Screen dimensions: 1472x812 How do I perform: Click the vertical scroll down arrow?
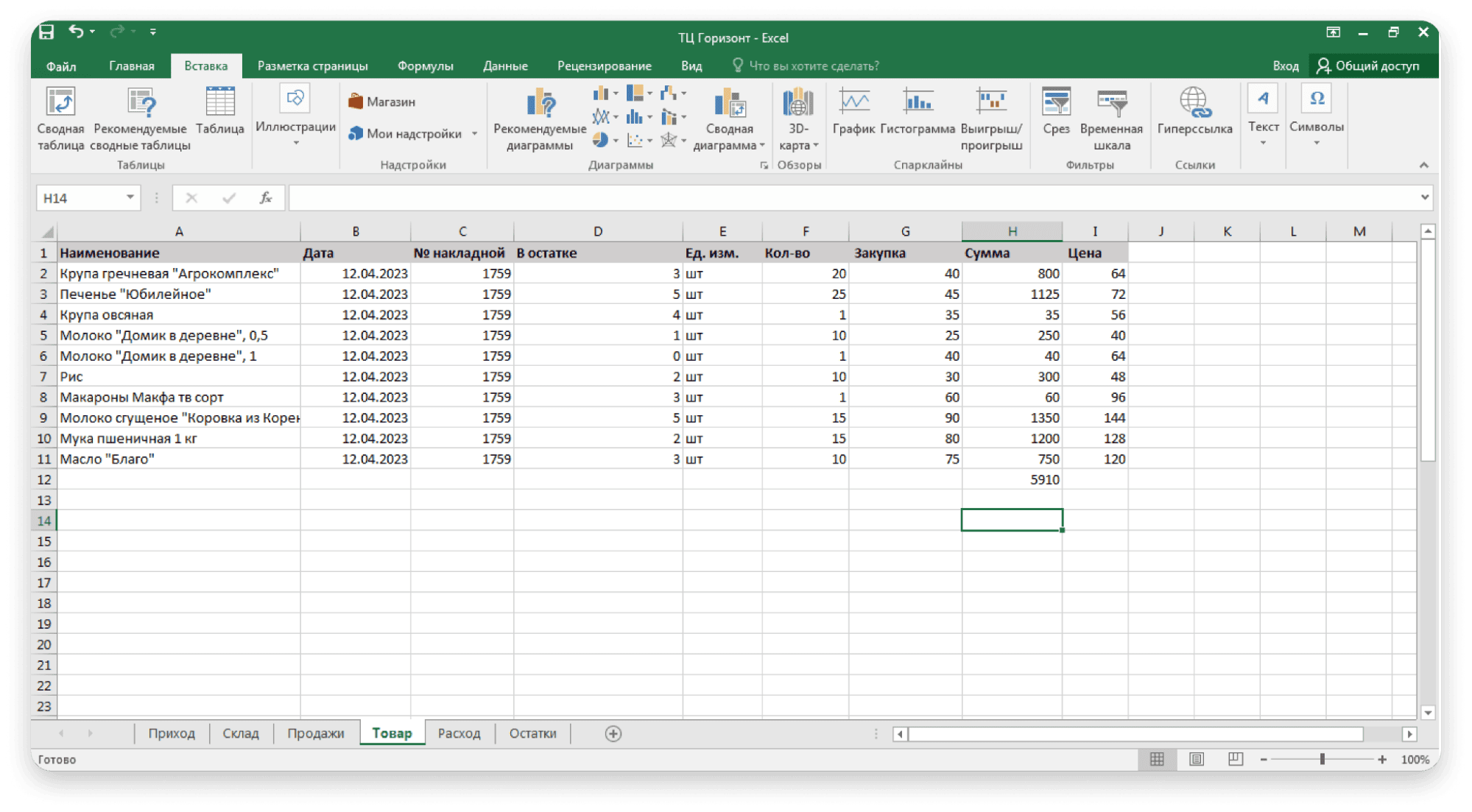[1428, 713]
